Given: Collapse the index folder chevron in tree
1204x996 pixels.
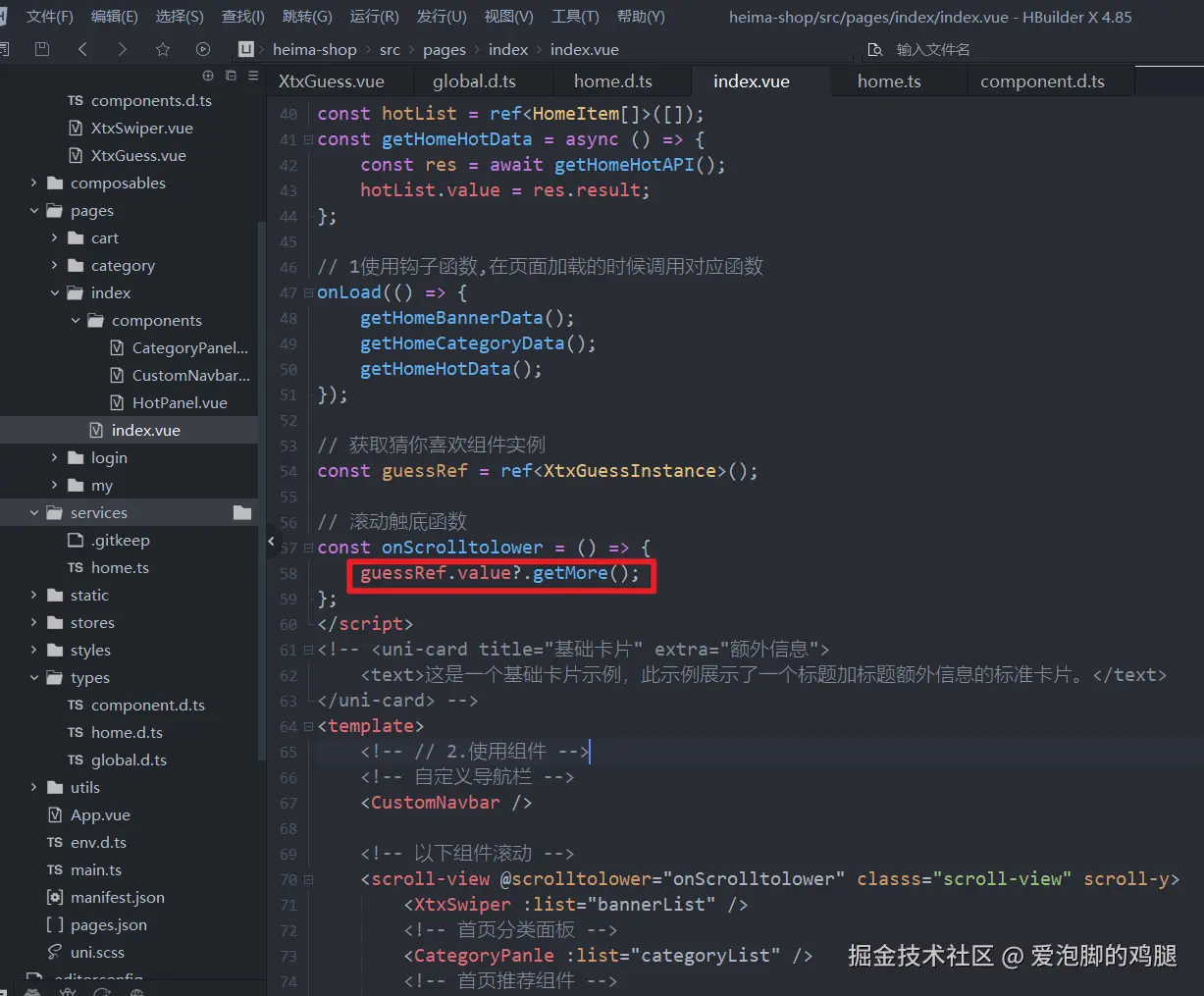Looking at the screenshot, I should coord(55,292).
